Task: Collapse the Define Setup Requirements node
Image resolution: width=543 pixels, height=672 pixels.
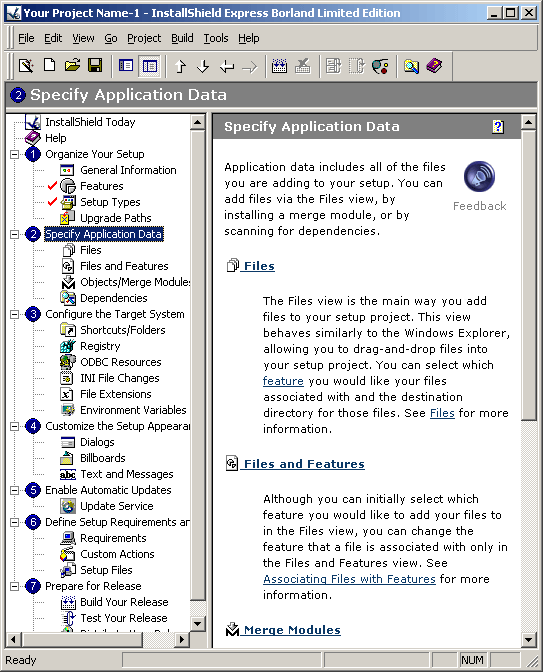Action: (x=15, y=522)
